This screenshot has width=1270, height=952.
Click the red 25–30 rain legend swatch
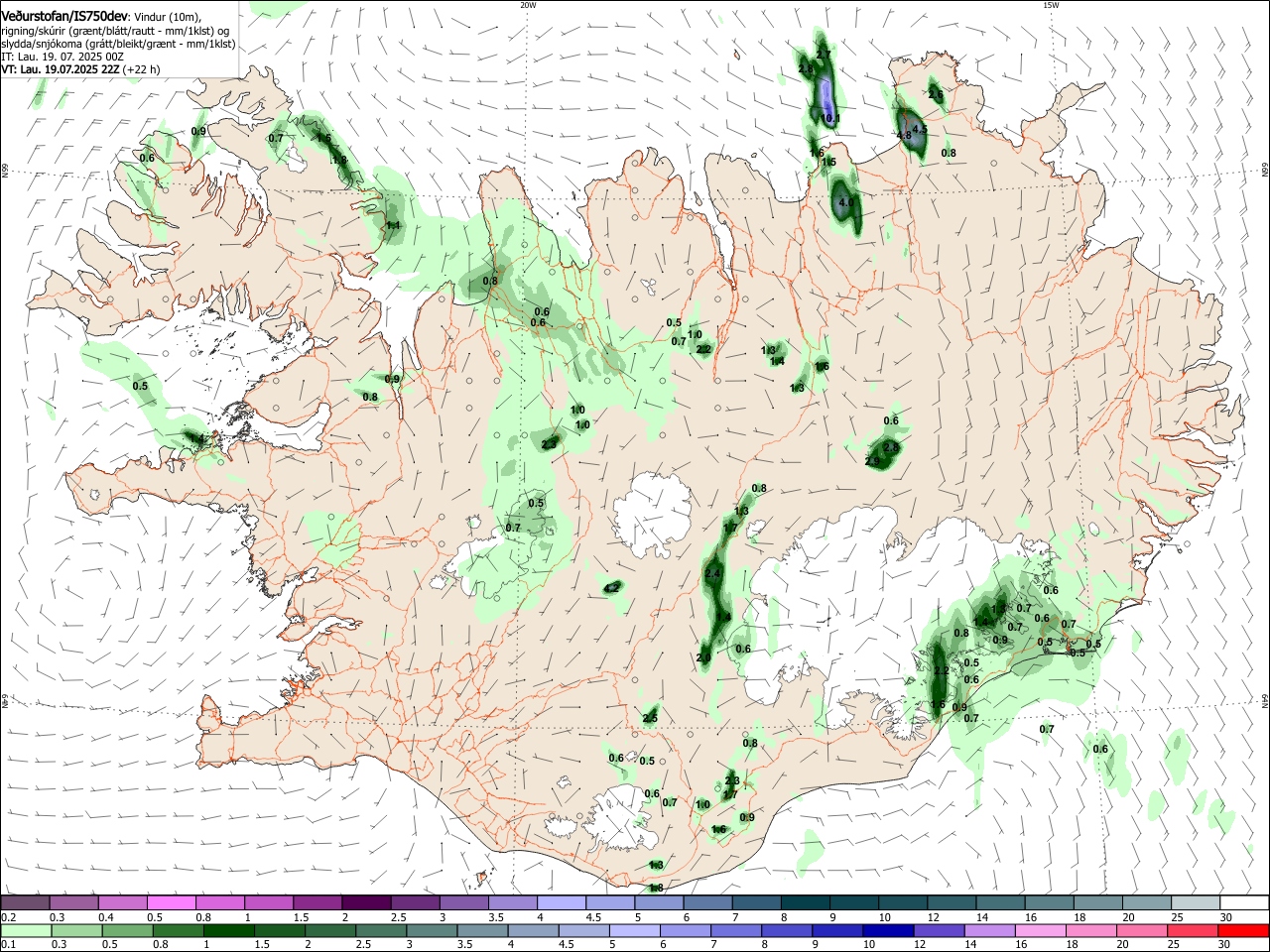[1195, 931]
